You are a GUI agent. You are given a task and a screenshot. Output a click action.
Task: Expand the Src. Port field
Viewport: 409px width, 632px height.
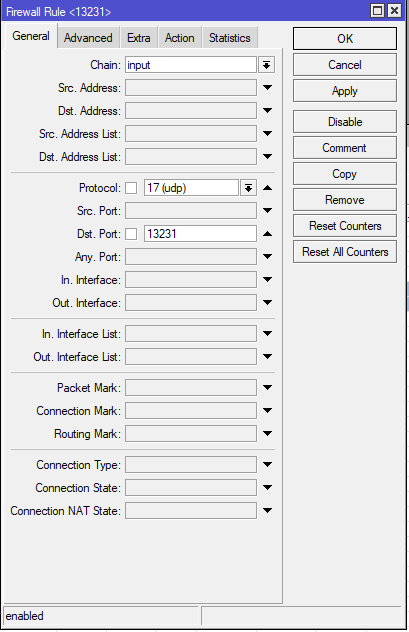[268, 210]
